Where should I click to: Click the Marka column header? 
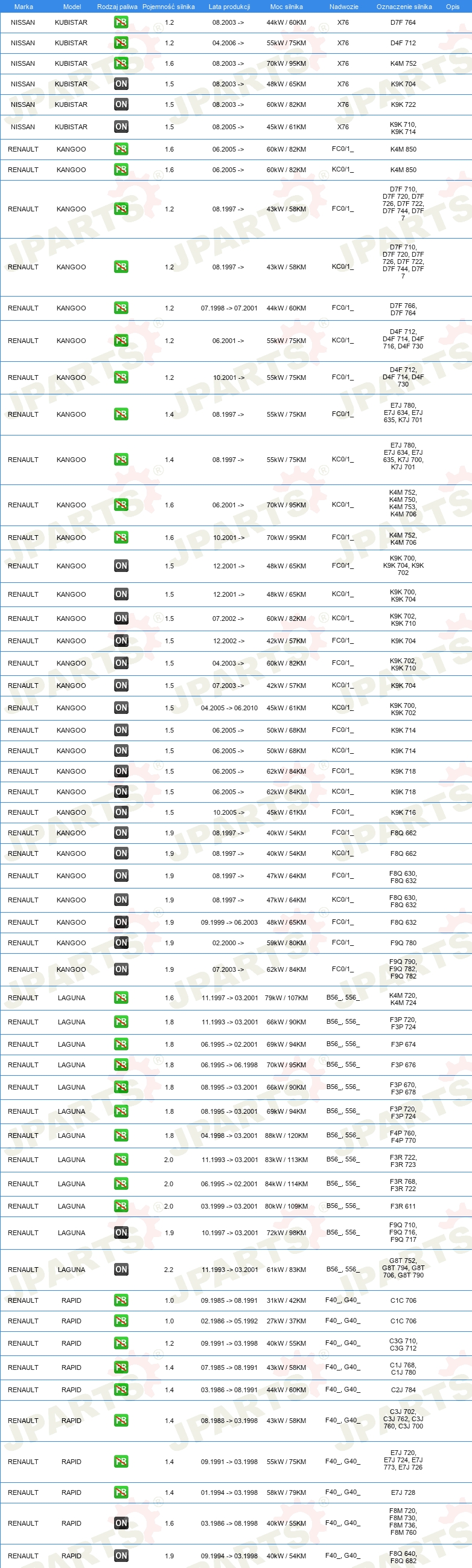24,7
